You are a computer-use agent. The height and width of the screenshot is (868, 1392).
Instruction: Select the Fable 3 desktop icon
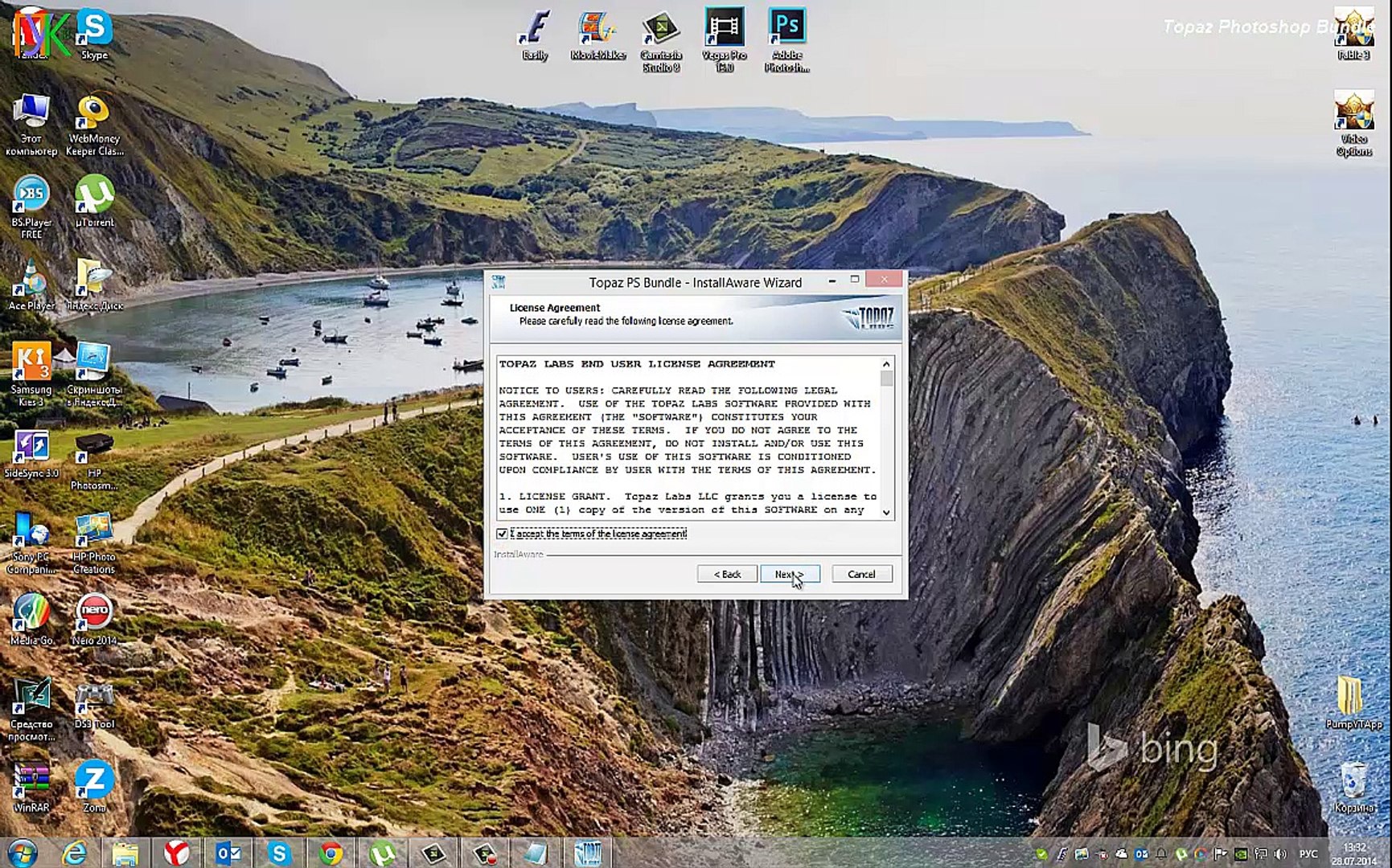[1353, 34]
